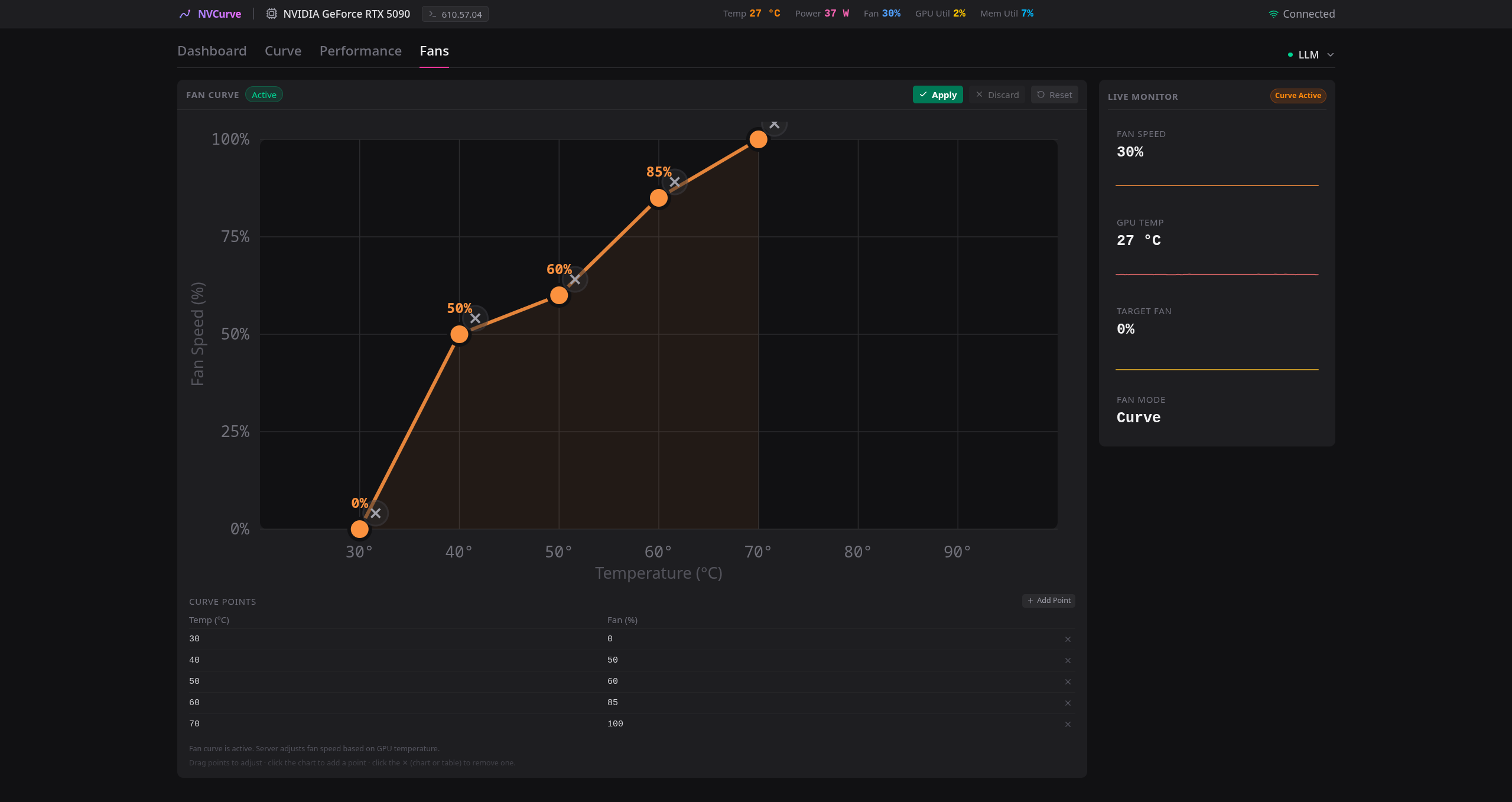
Task: Discard fan curve changes
Action: tap(997, 94)
